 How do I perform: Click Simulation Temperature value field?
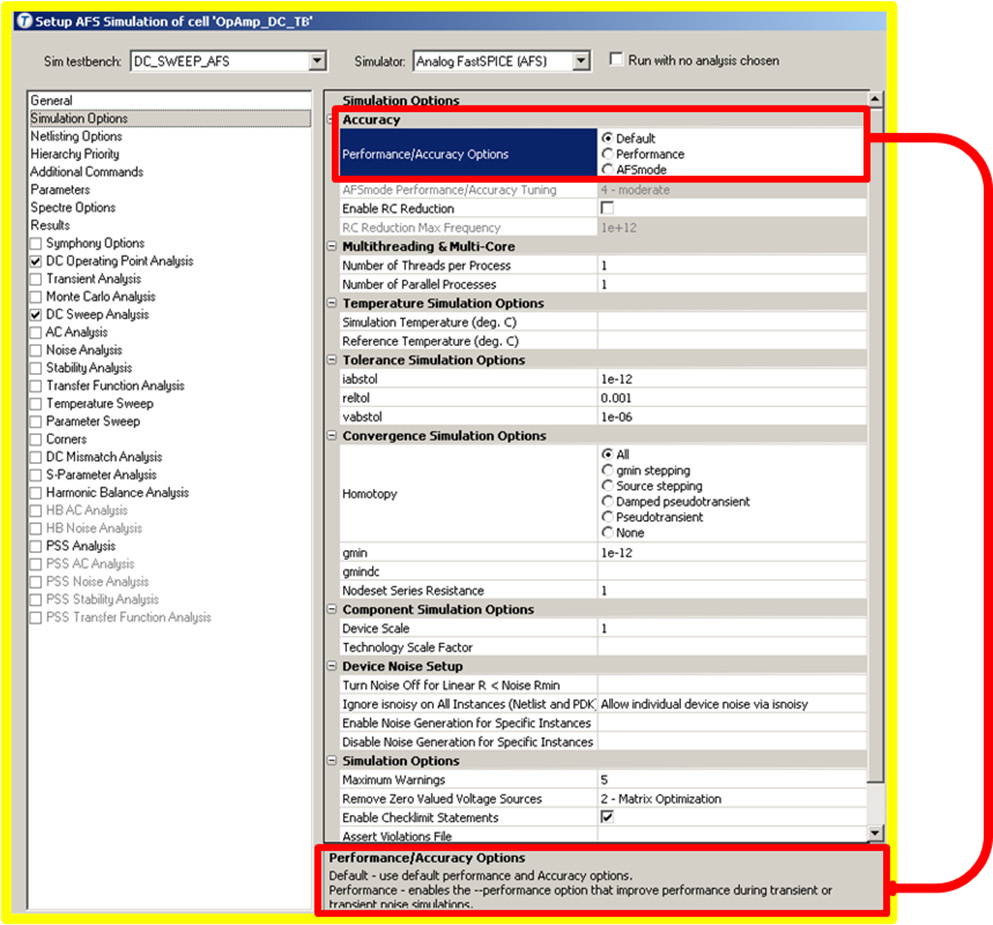coord(731,322)
